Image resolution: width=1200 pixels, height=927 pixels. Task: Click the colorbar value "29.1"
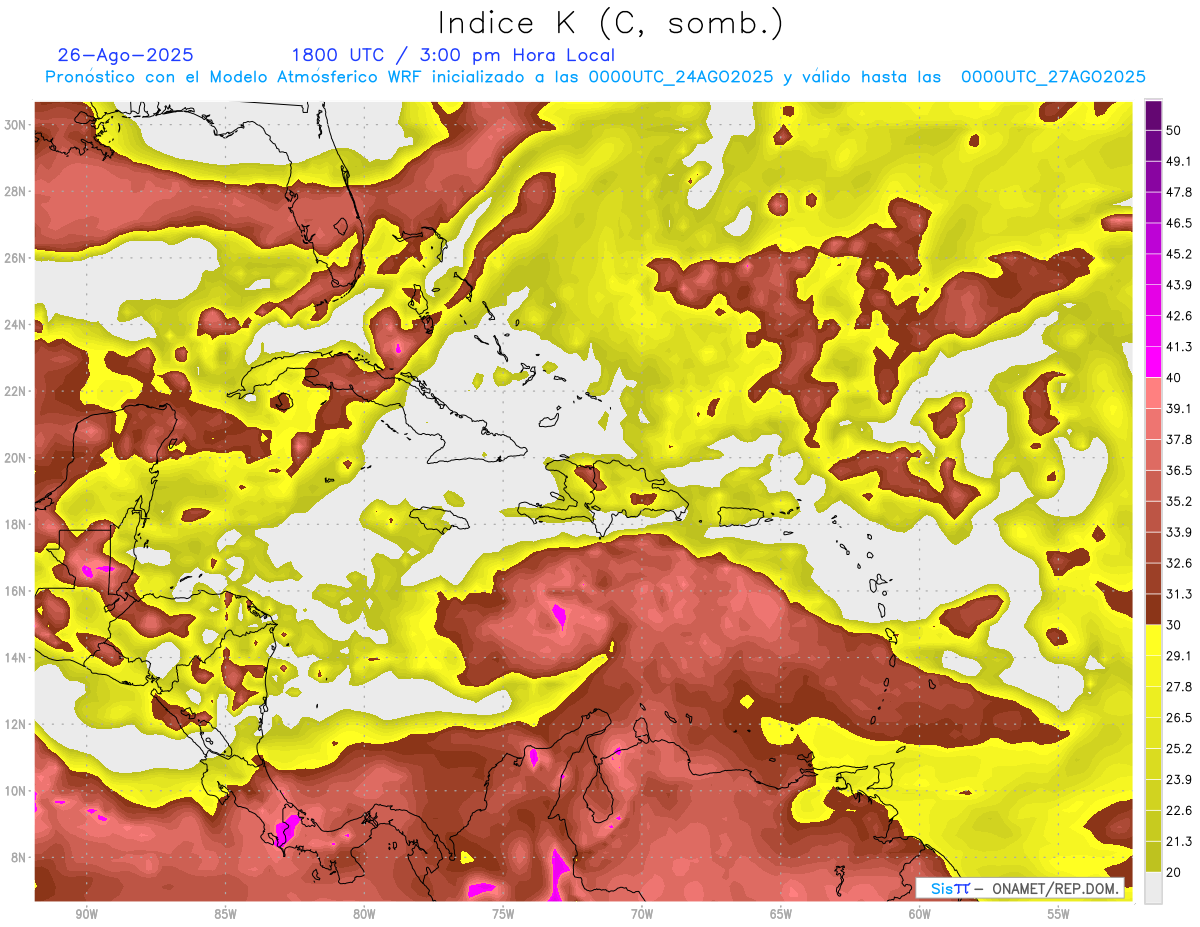pos(1179,656)
